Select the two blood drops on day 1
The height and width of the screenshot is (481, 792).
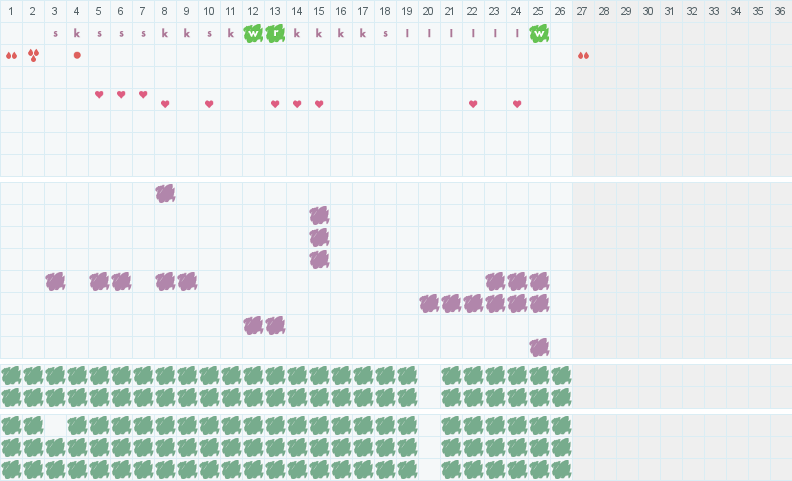click(x=11, y=56)
